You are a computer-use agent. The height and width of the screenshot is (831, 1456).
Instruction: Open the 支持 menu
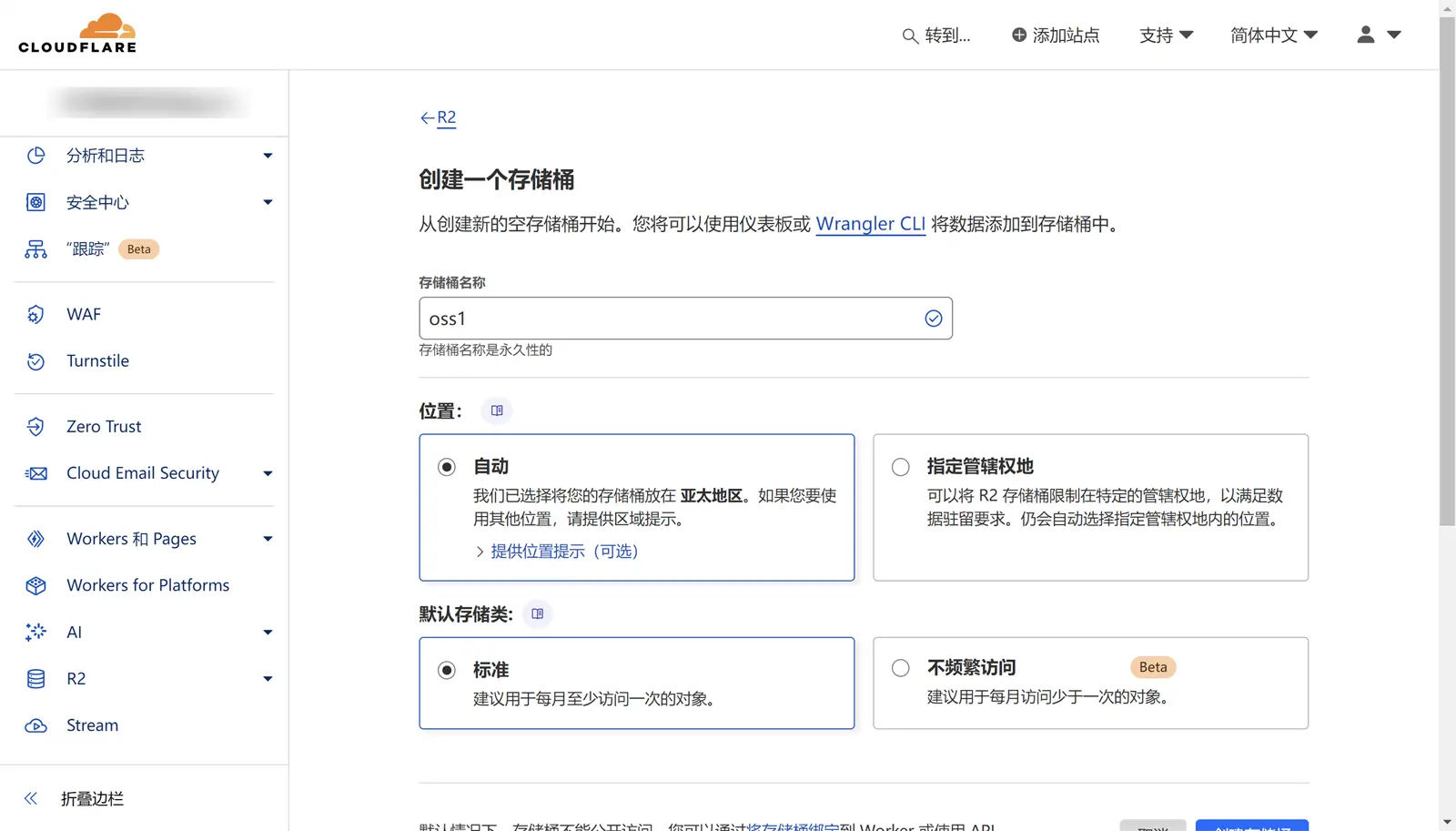[1166, 35]
